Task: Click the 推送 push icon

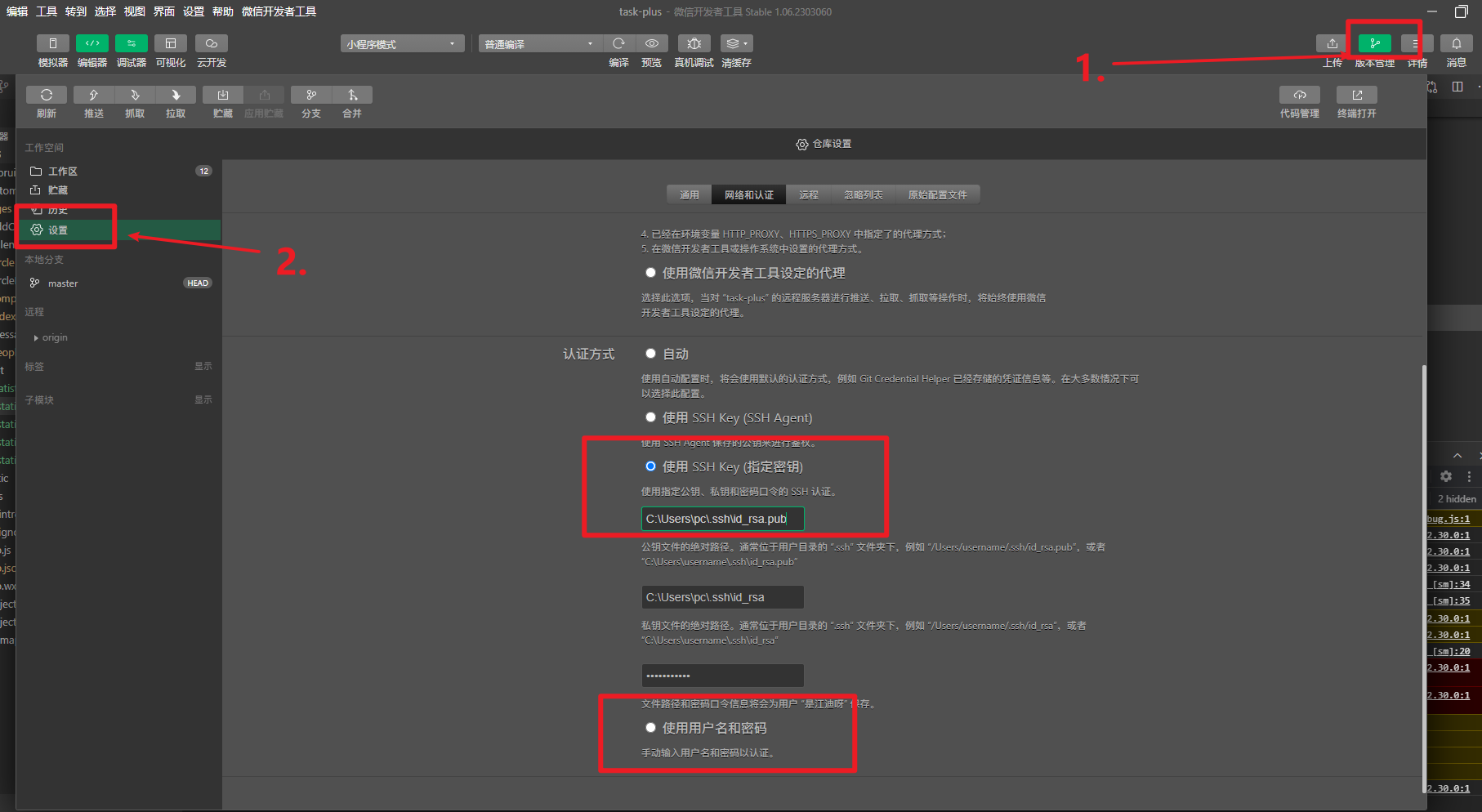Action: tap(94, 95)
